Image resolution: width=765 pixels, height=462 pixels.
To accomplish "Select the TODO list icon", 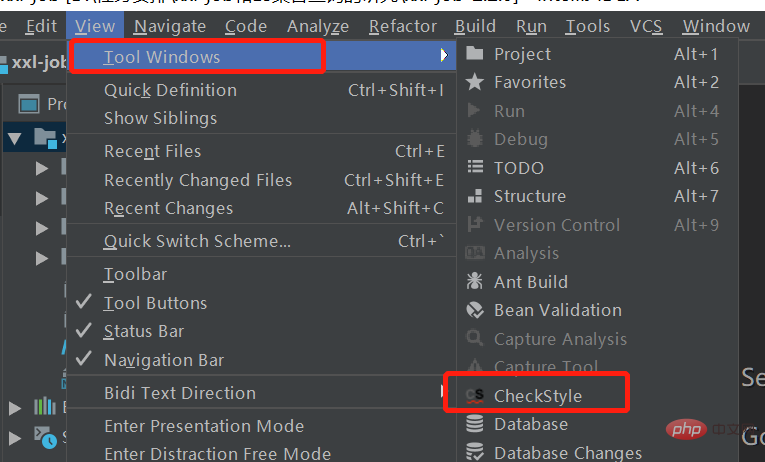I will click(x=475, y=167).
